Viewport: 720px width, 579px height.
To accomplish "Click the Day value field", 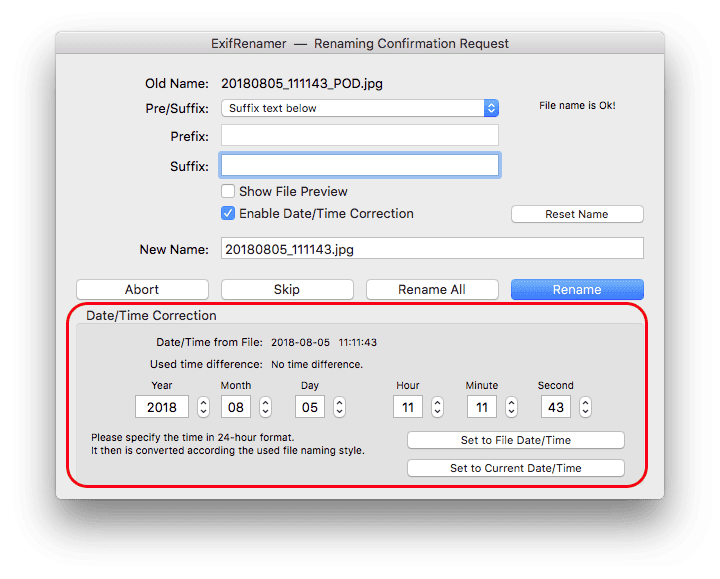I will coord(310,407).
